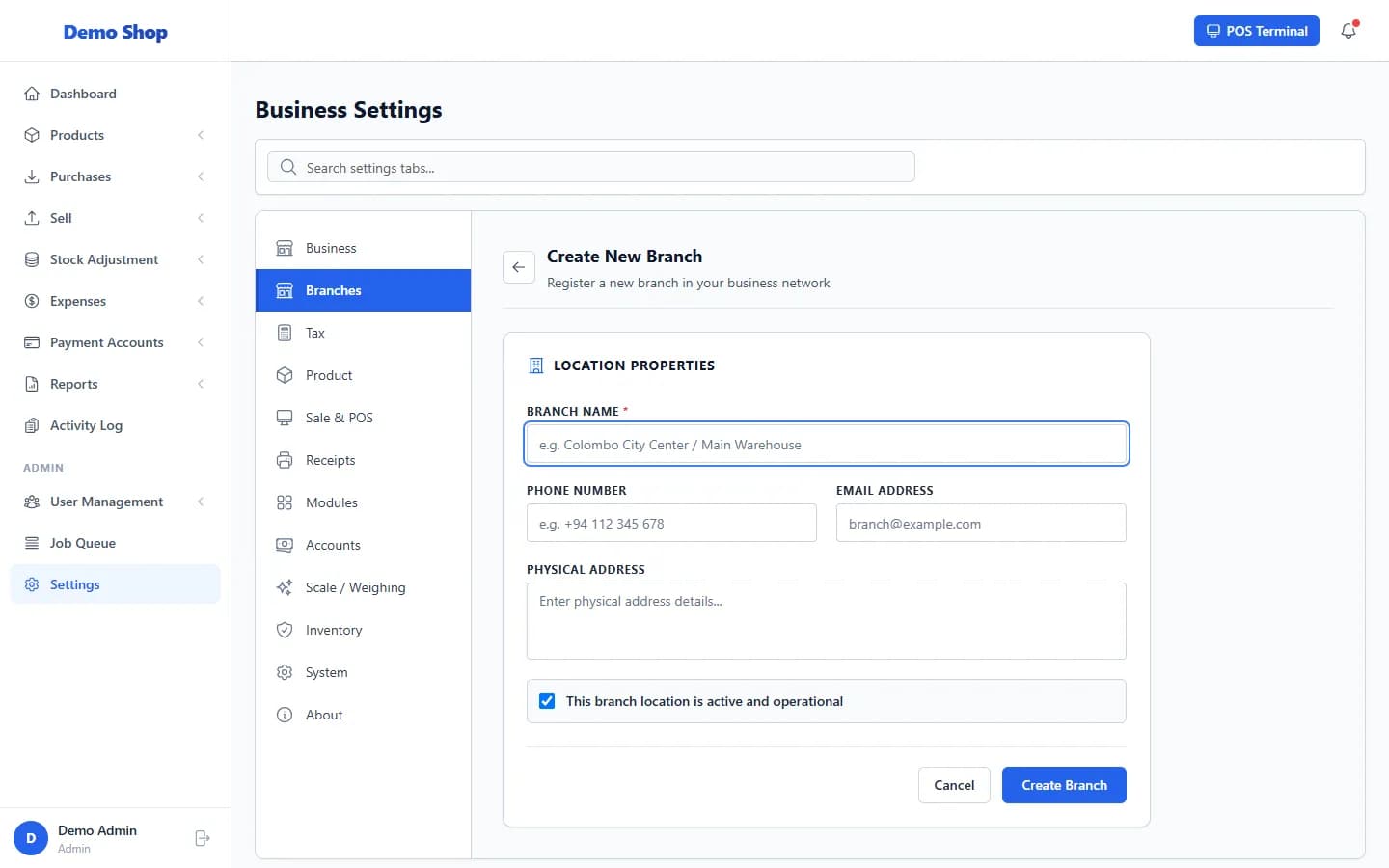Viewport: 1389px width, 868px height.
Task: Click the Demo Admin avatar circle
Action: [31, 838]
